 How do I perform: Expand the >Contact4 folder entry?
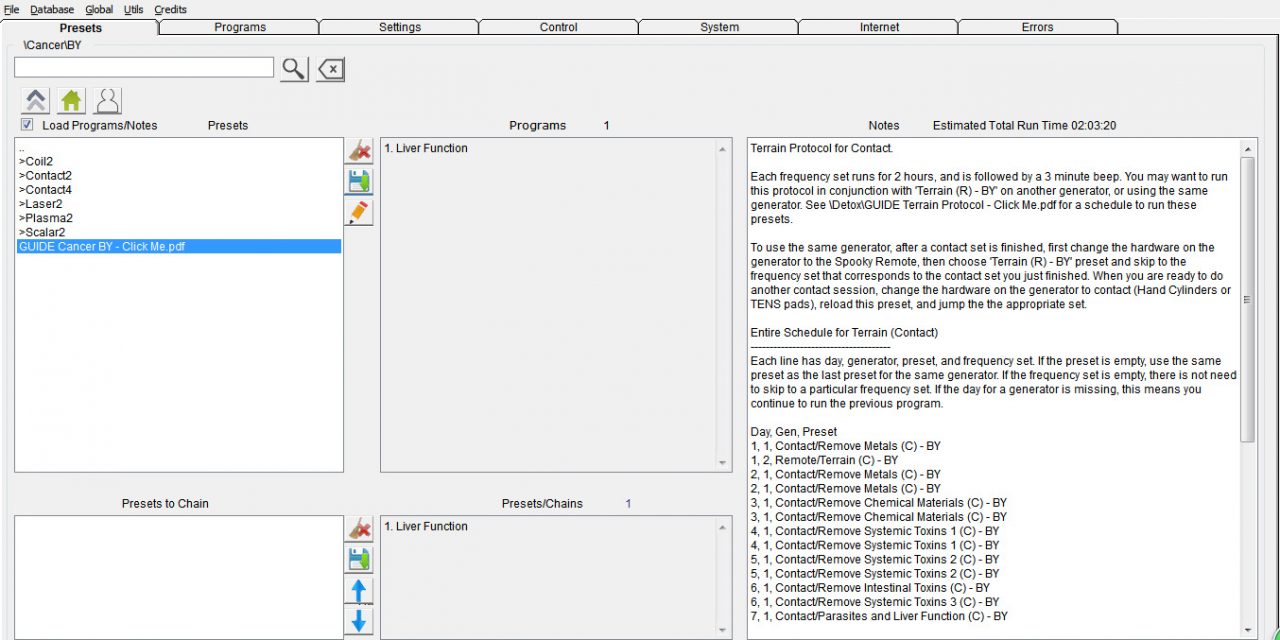[45, 190]
